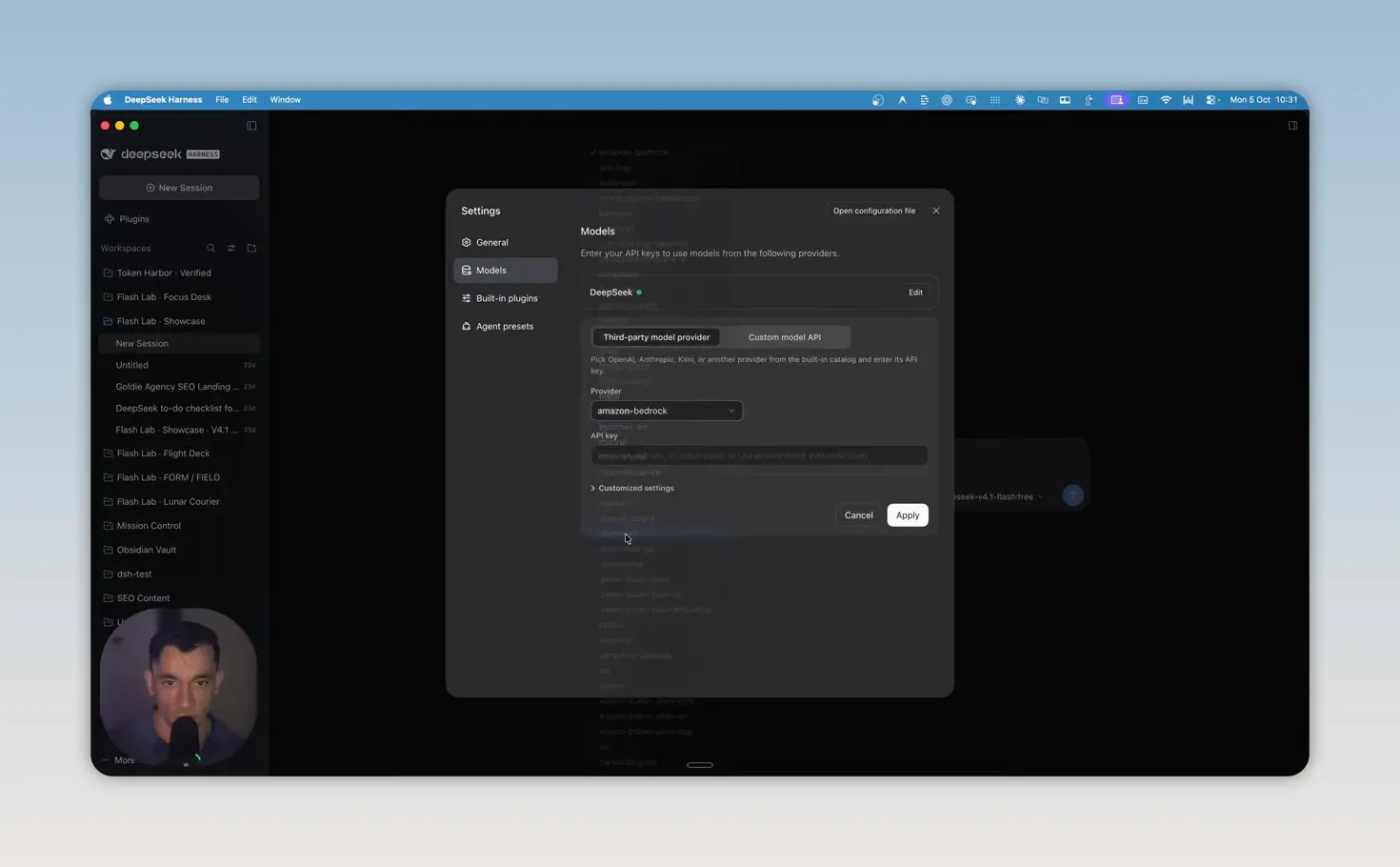Open the Window menu

(x=285, y=100)
